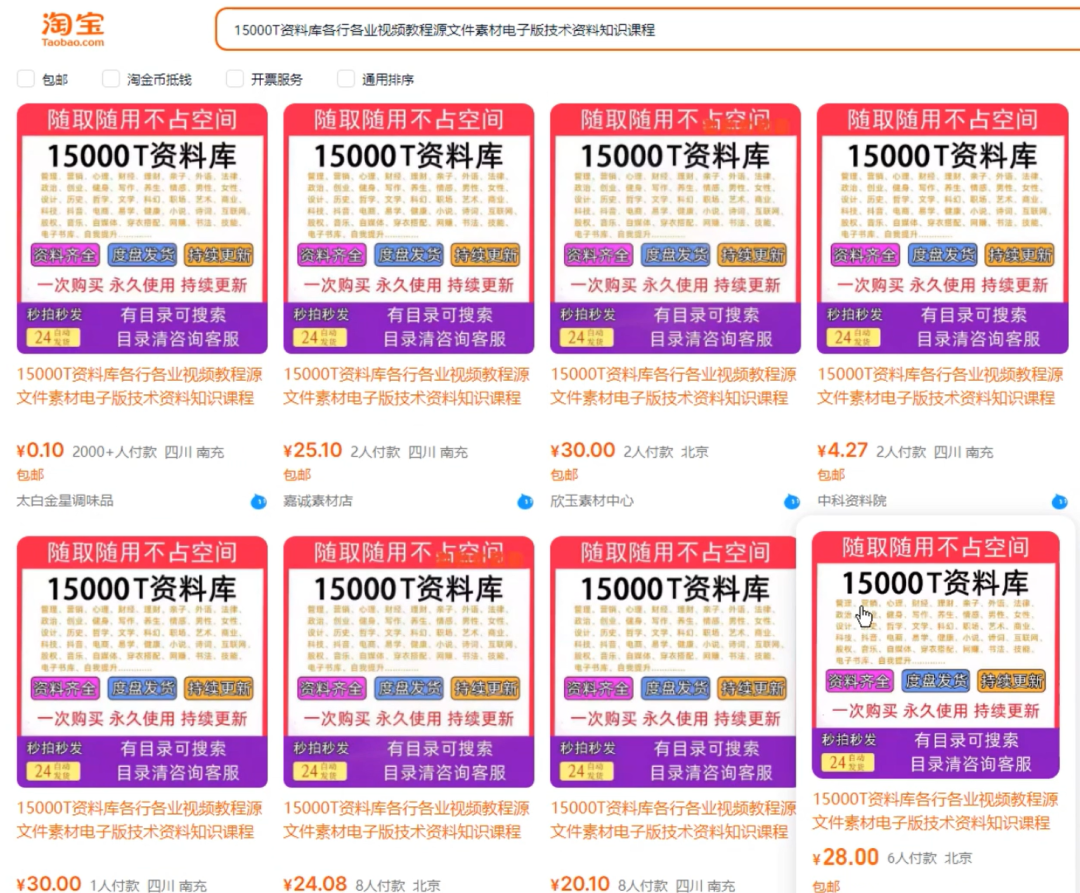1080x893 pixels.
Task: Click 6人付款 北京 text
Action: point(929,858)
